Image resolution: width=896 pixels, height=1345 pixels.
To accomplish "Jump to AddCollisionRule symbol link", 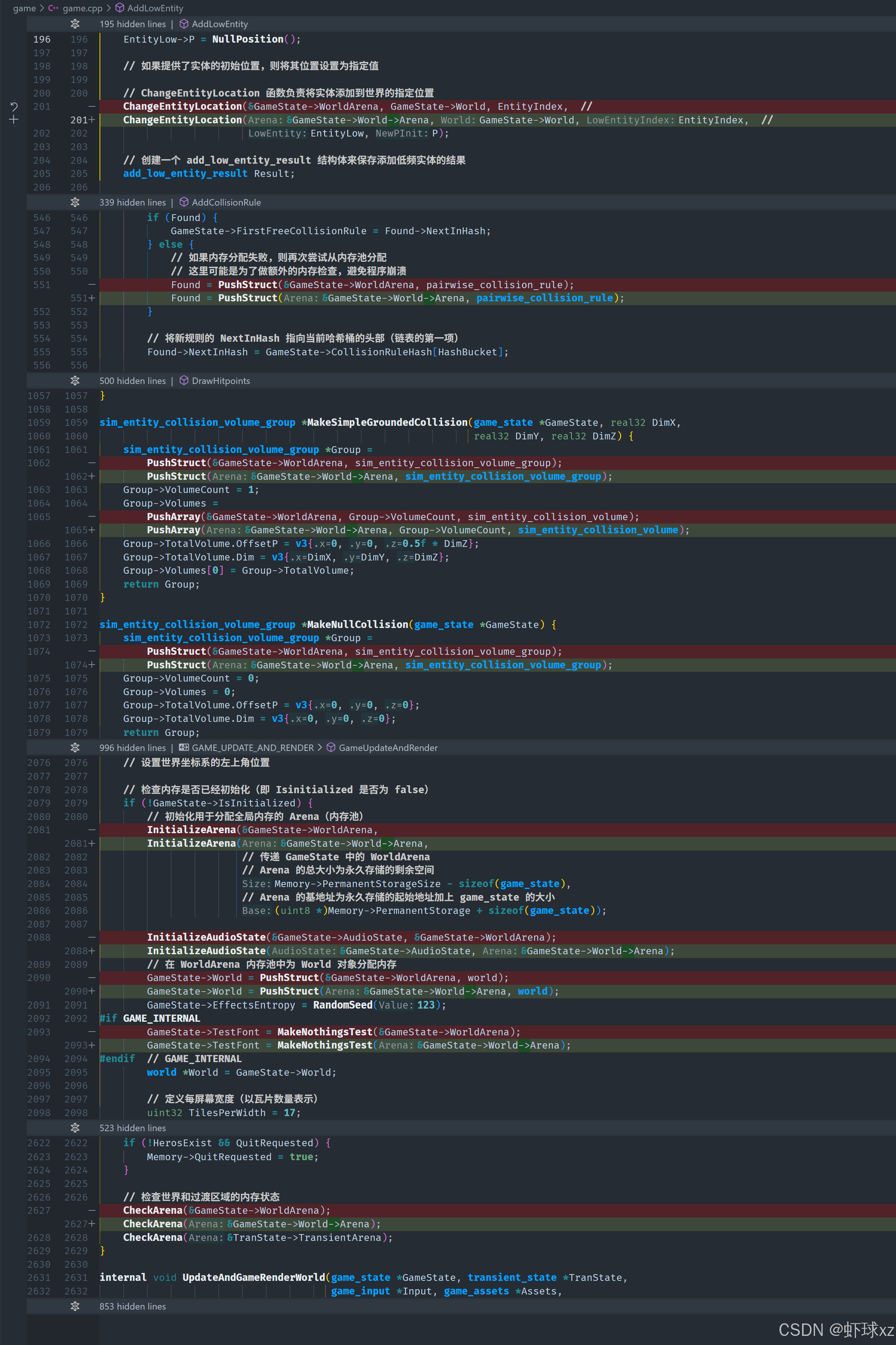I will [226, 202].
